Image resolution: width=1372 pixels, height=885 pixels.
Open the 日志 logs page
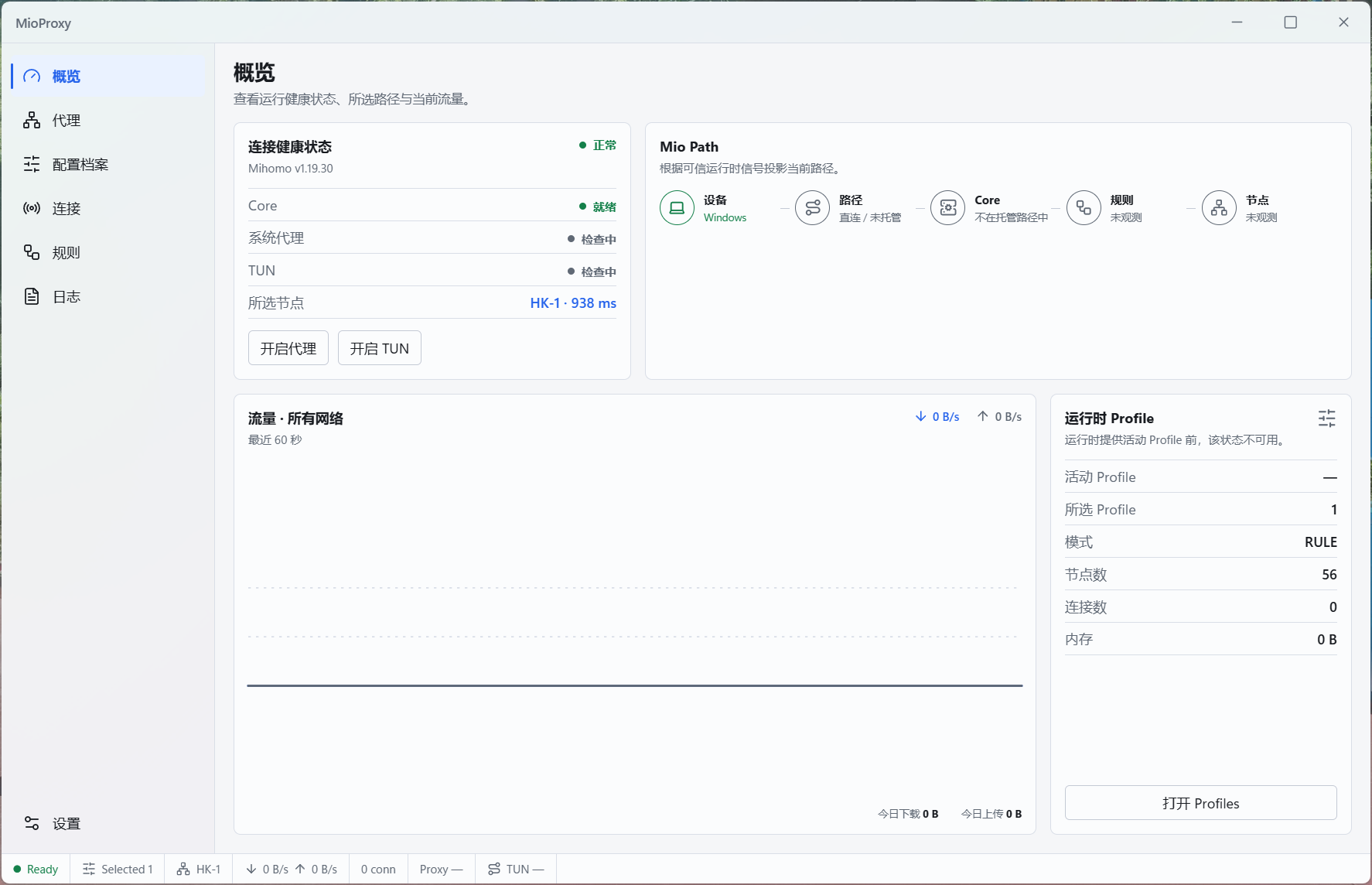tap(109, 296)
